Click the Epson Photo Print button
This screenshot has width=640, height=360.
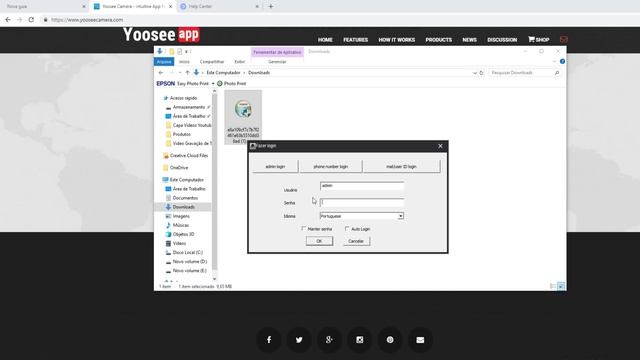[231, 84]
